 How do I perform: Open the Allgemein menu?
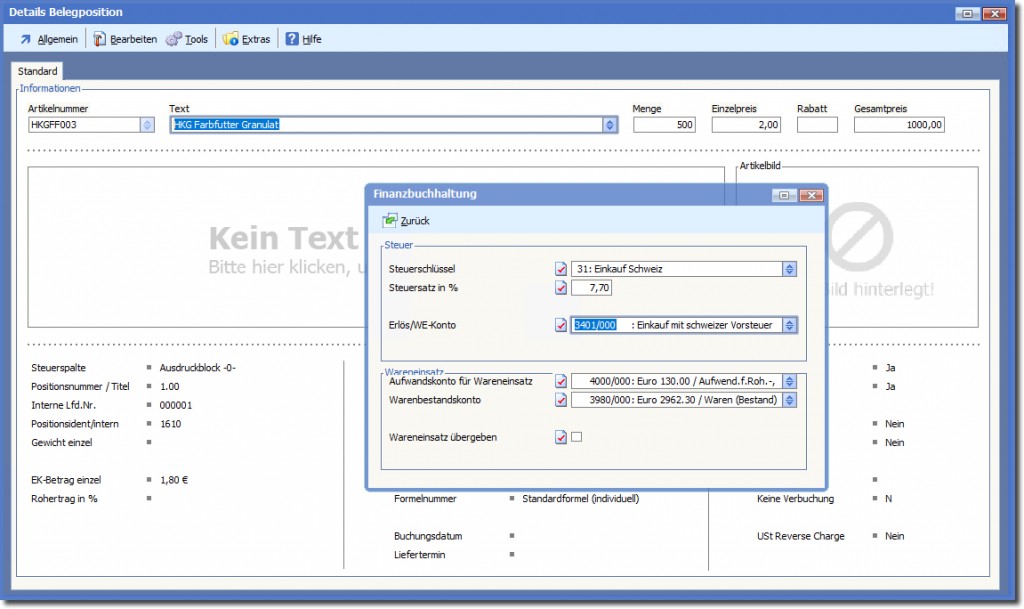click(48, 39)
